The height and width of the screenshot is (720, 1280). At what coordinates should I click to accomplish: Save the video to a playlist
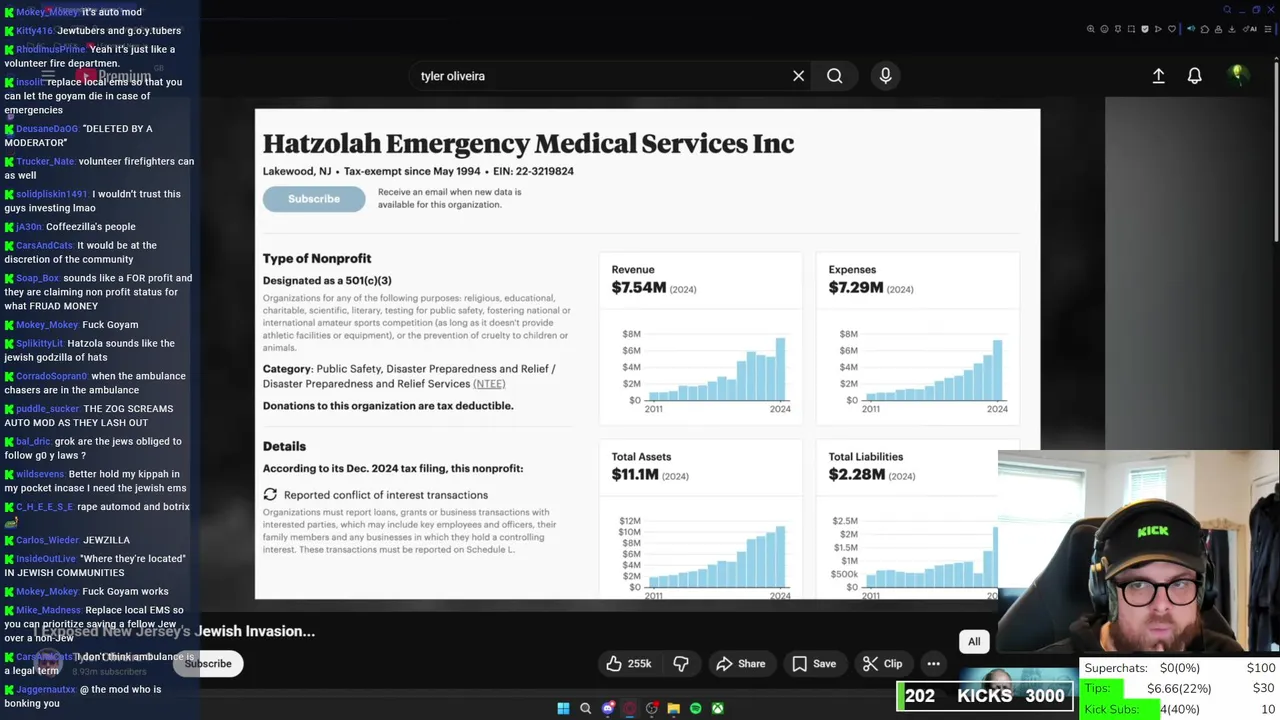click(x=814, y=663)
